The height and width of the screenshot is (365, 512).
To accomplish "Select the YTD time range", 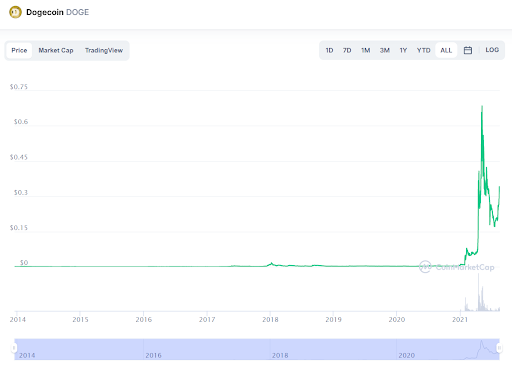I will coord(423,50).
